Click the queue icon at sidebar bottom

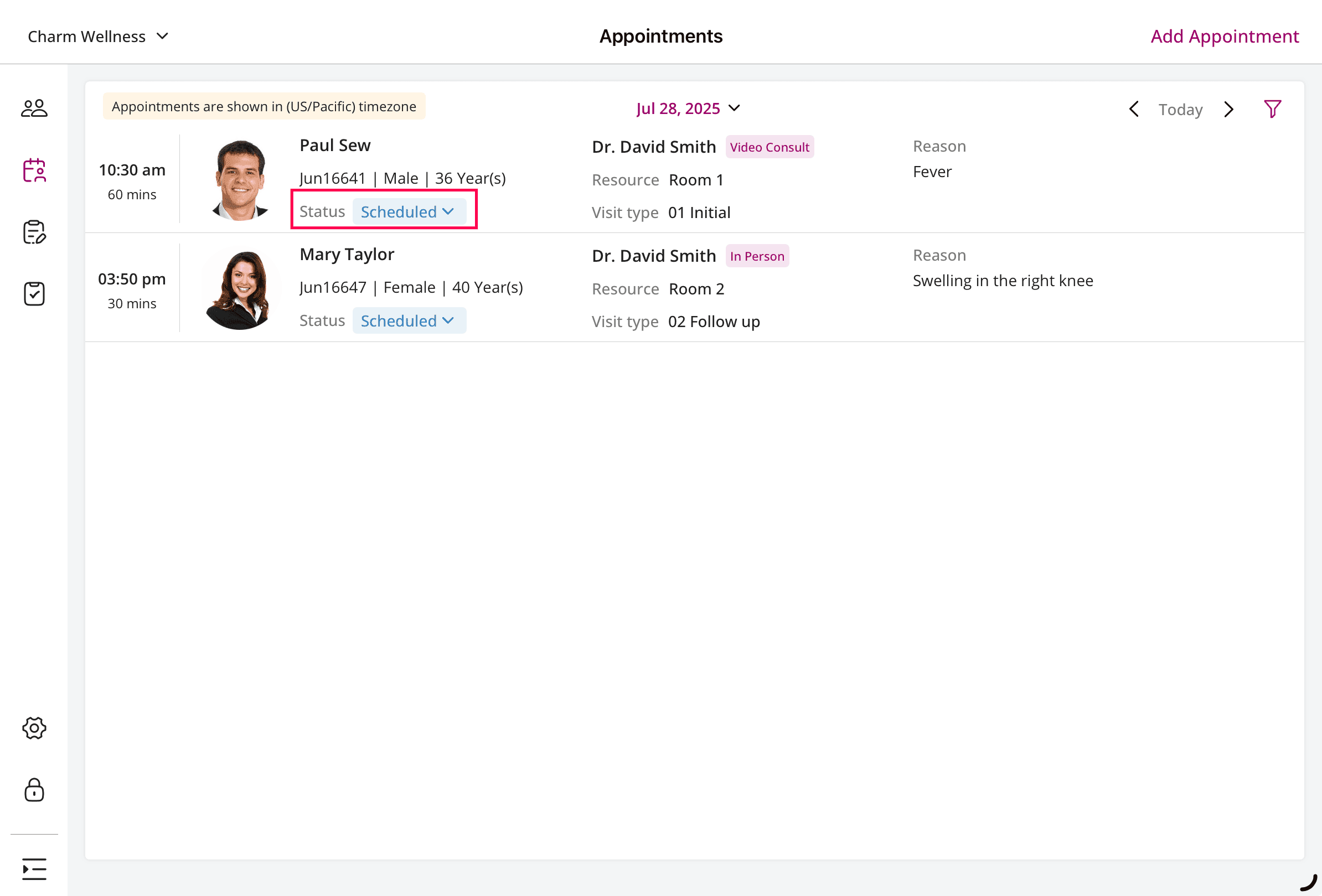[34, 869]
